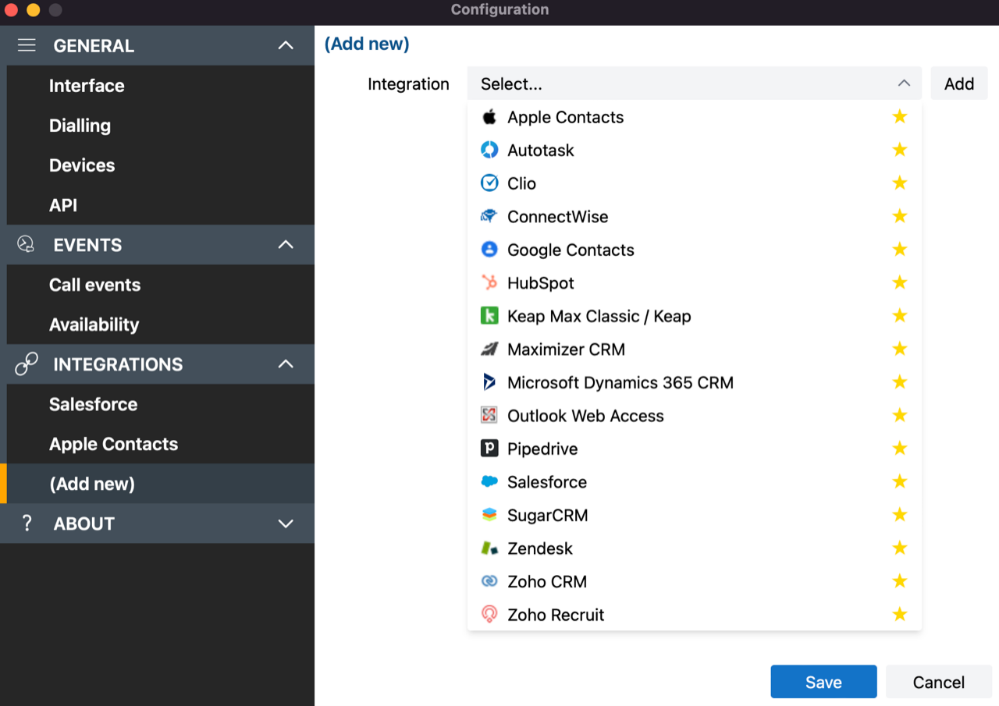This screenshot has width=999, height=706.
Task: Open Salesforce integration in sidebar
Action: pyautogui.click(x=161, y=404)
